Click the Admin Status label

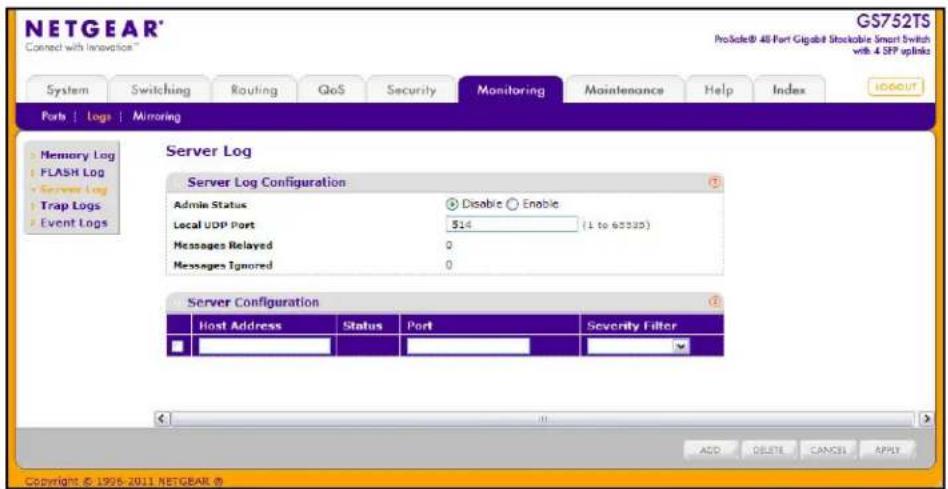[x=210, y=204]
